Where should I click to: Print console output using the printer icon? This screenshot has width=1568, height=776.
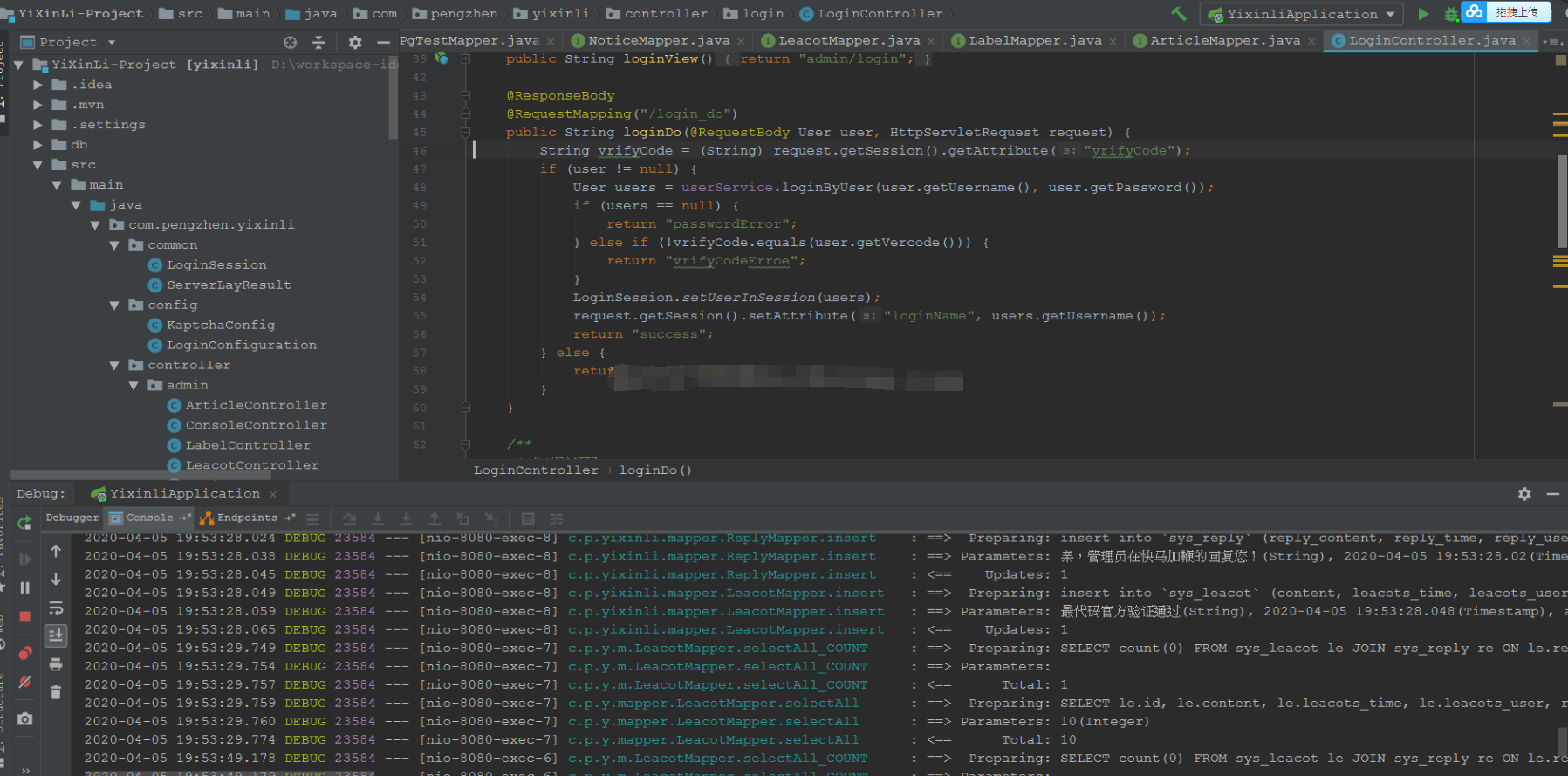pos(56,664)
